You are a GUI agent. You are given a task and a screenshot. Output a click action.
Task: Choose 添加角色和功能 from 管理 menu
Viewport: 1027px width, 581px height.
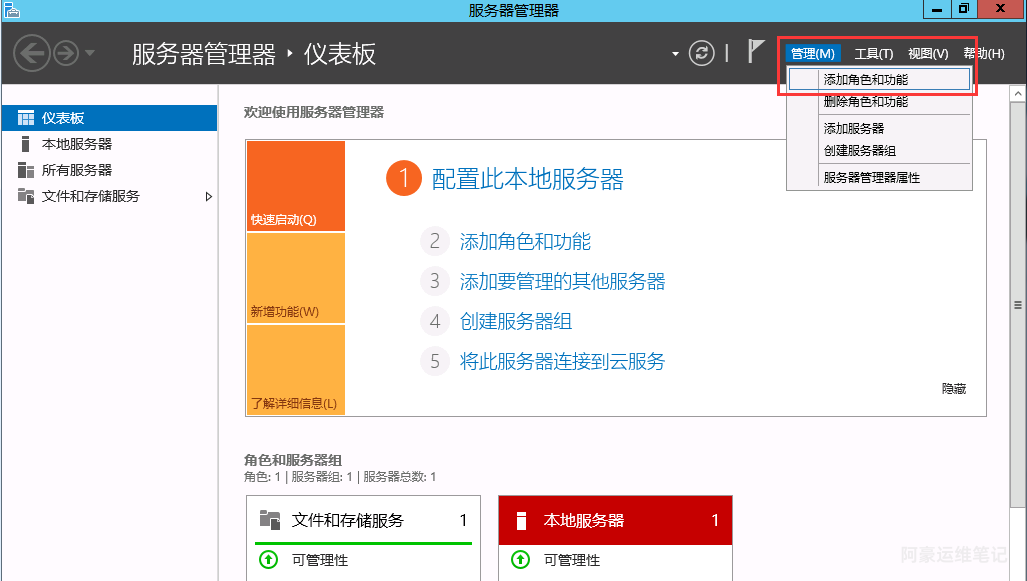point(865,79)
